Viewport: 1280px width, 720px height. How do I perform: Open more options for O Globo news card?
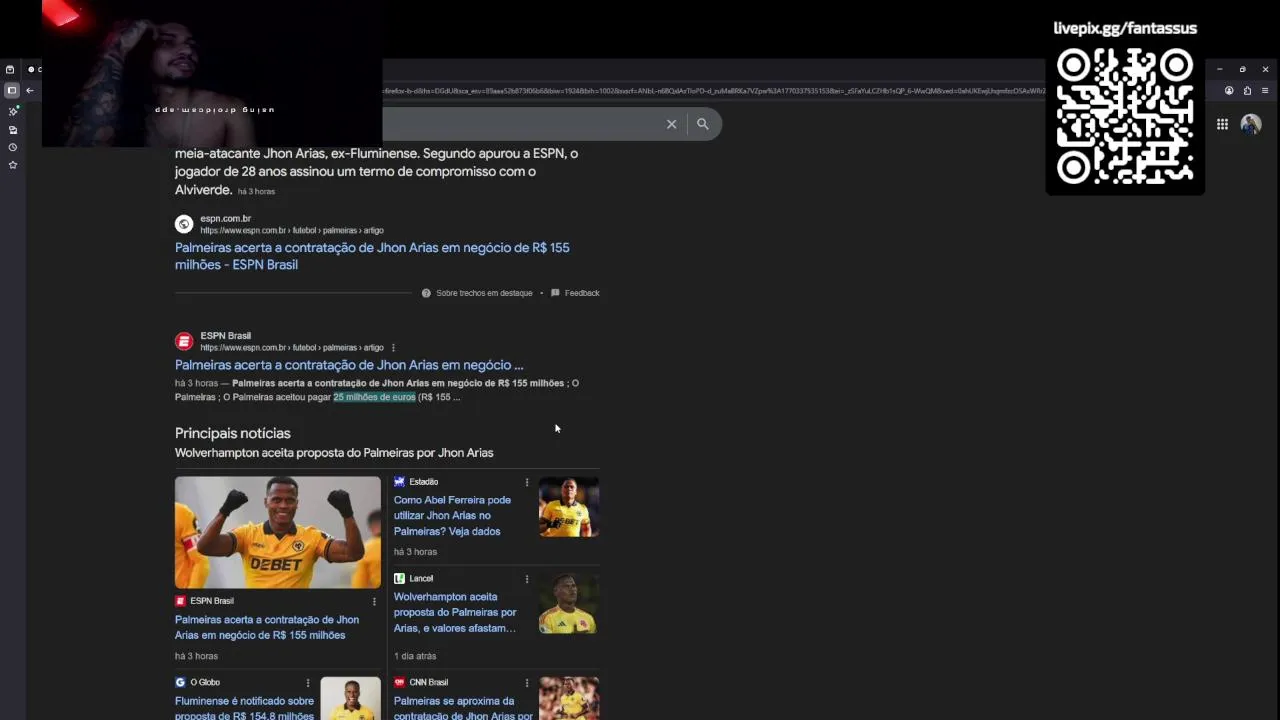coord(308,682)
